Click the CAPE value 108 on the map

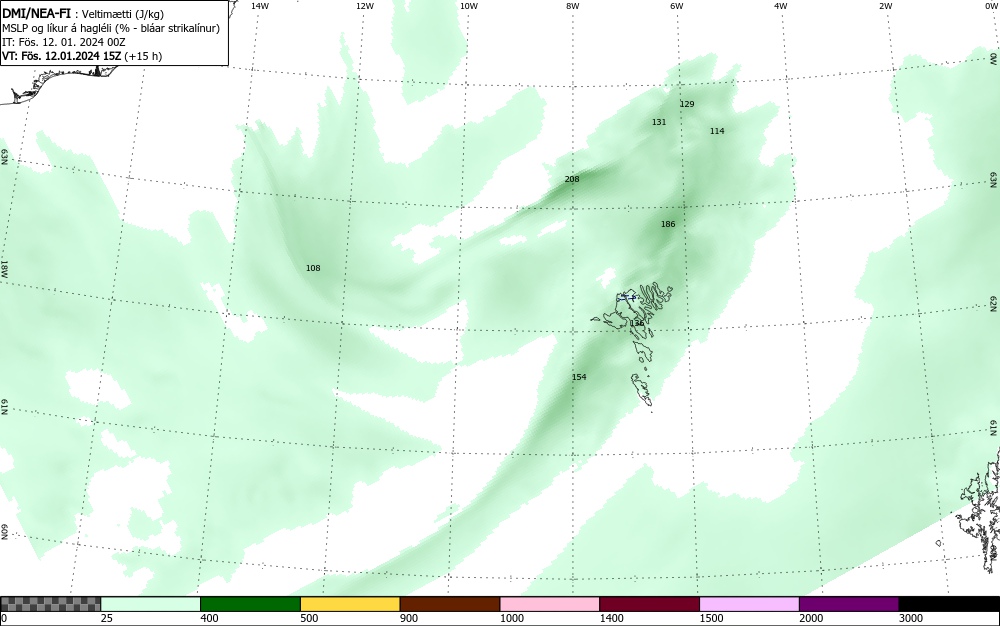tap(312, 268)
